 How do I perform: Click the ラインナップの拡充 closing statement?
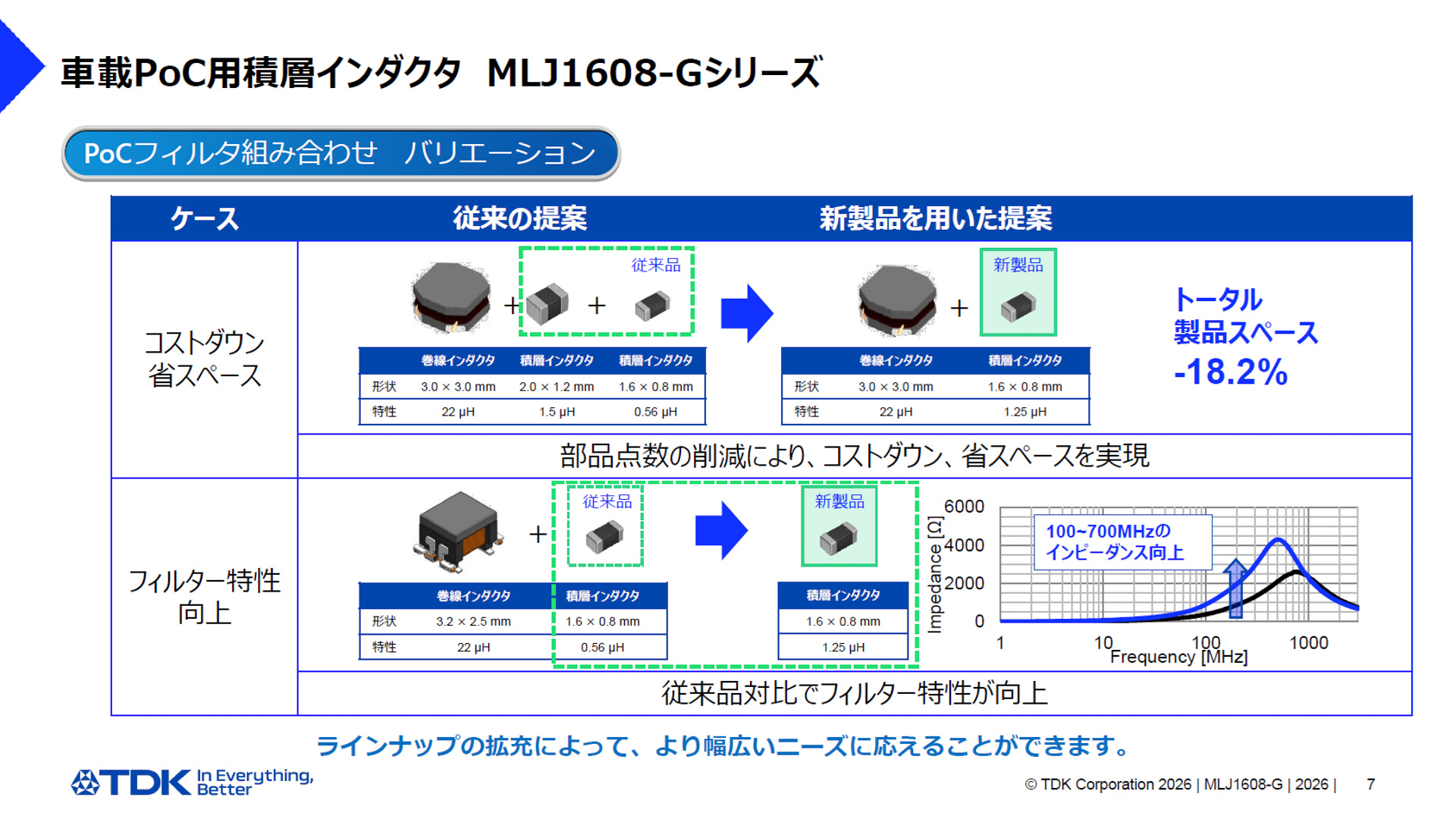coord(724,746)
